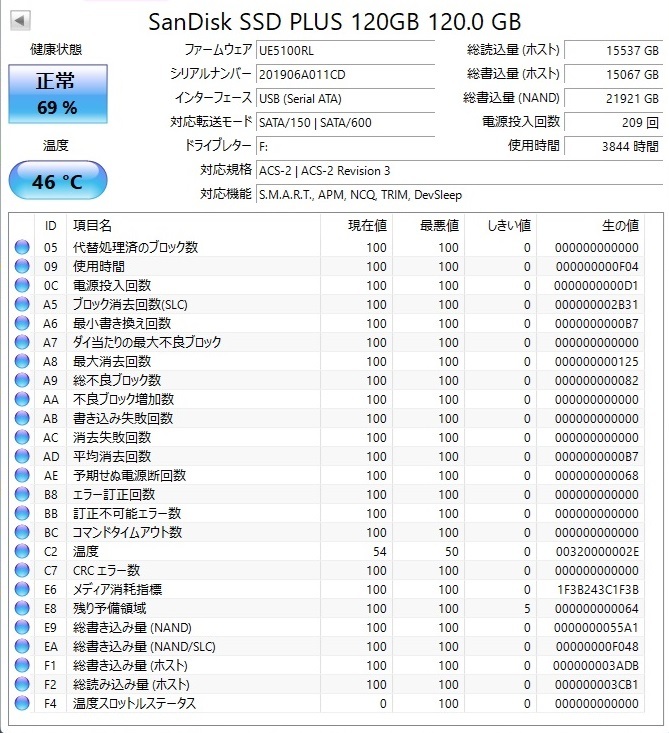Click status icon of row A5

[x=22, y=304]
